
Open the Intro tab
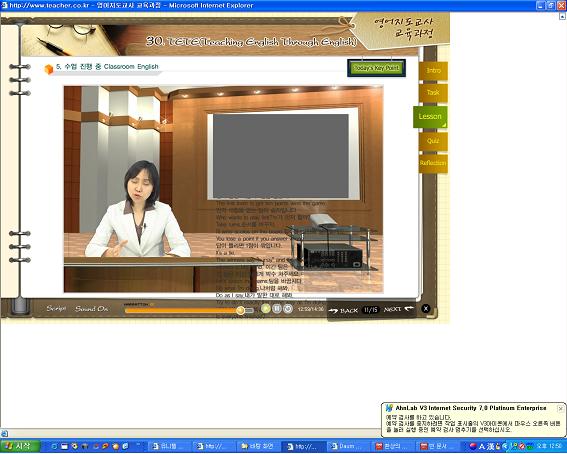click(x=433, y=71)
